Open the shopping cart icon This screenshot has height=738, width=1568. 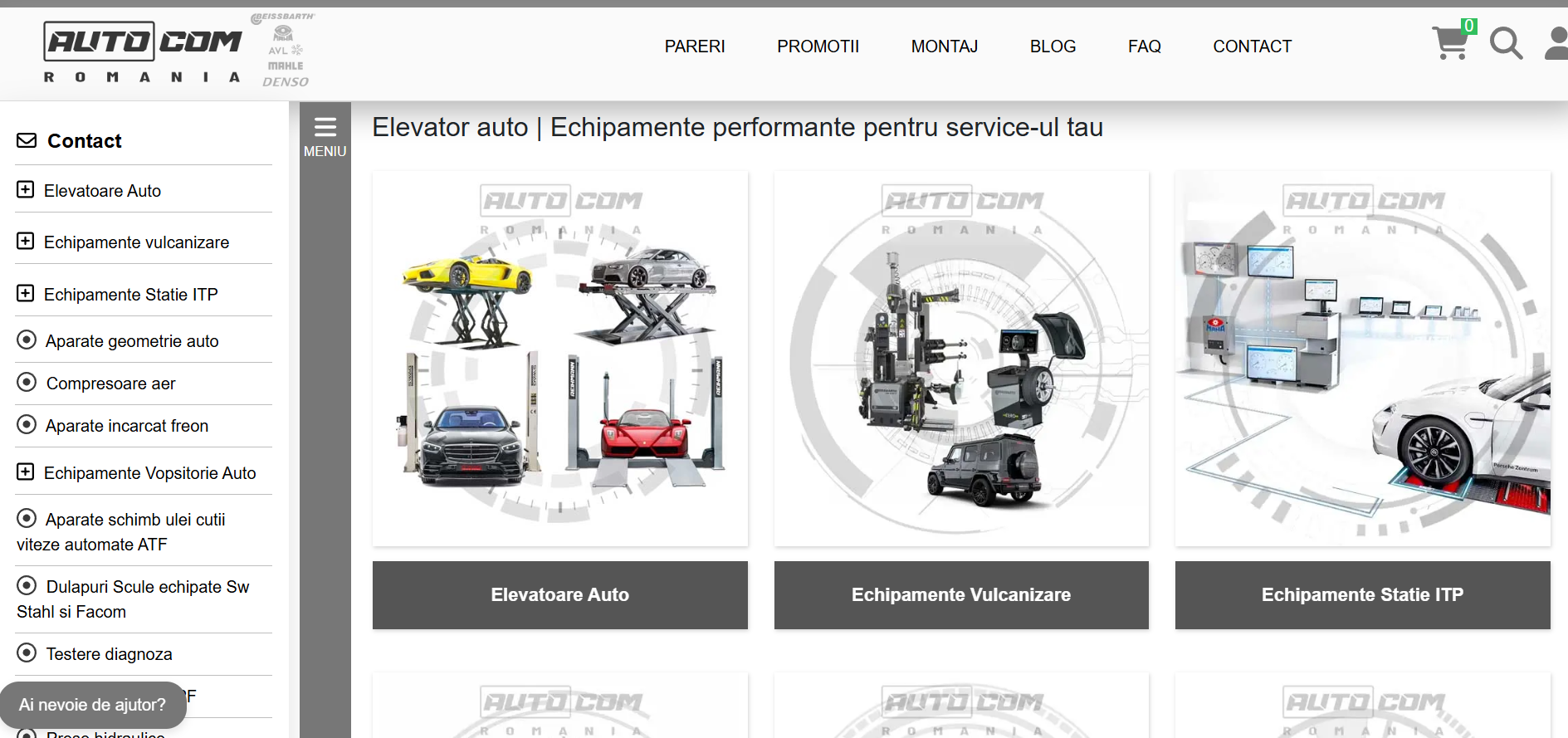[1450, 43]
